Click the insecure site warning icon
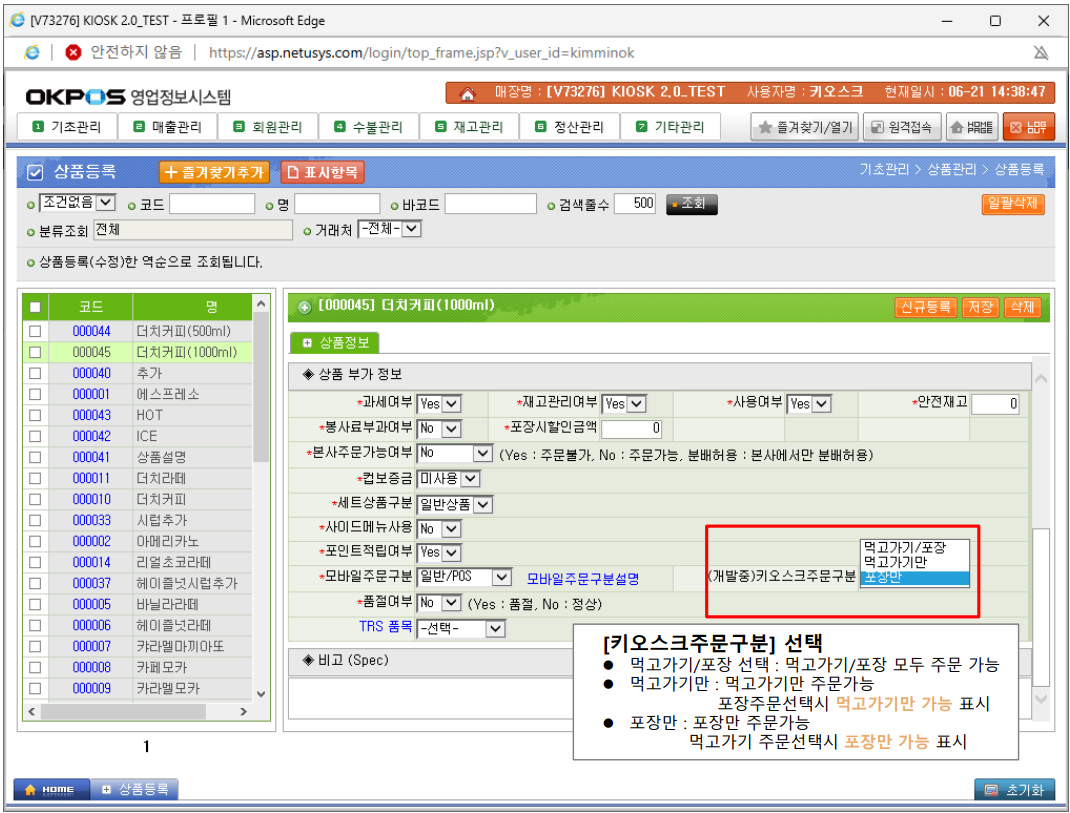Image resolution: width=1070 pixels, height=813 pixels. coord(73,52)
